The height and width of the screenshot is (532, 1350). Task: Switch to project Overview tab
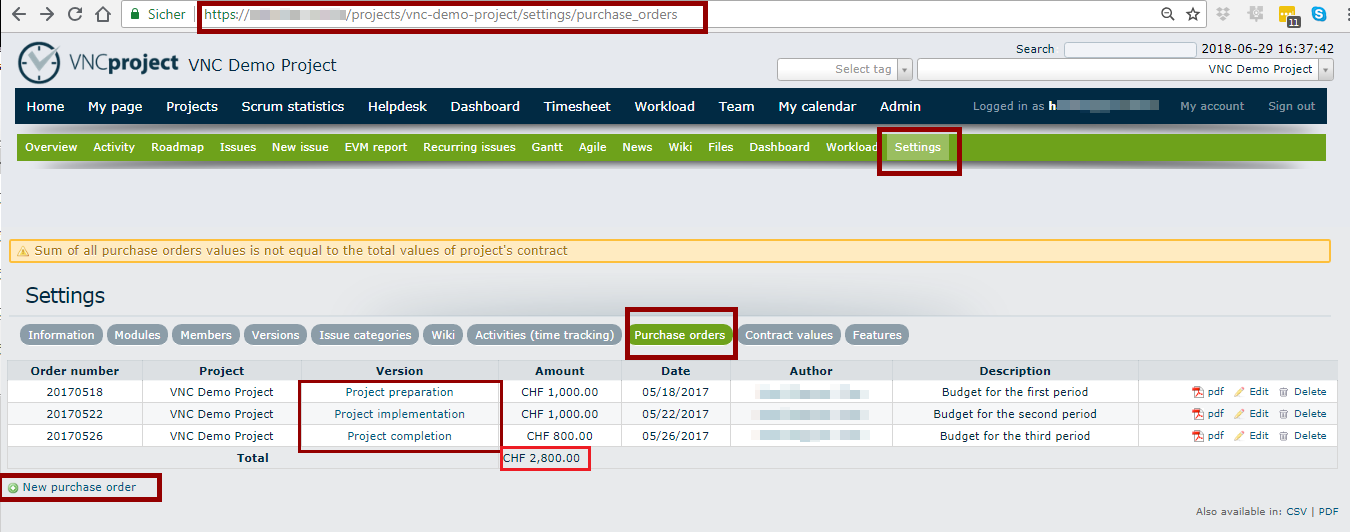[51, 147]
